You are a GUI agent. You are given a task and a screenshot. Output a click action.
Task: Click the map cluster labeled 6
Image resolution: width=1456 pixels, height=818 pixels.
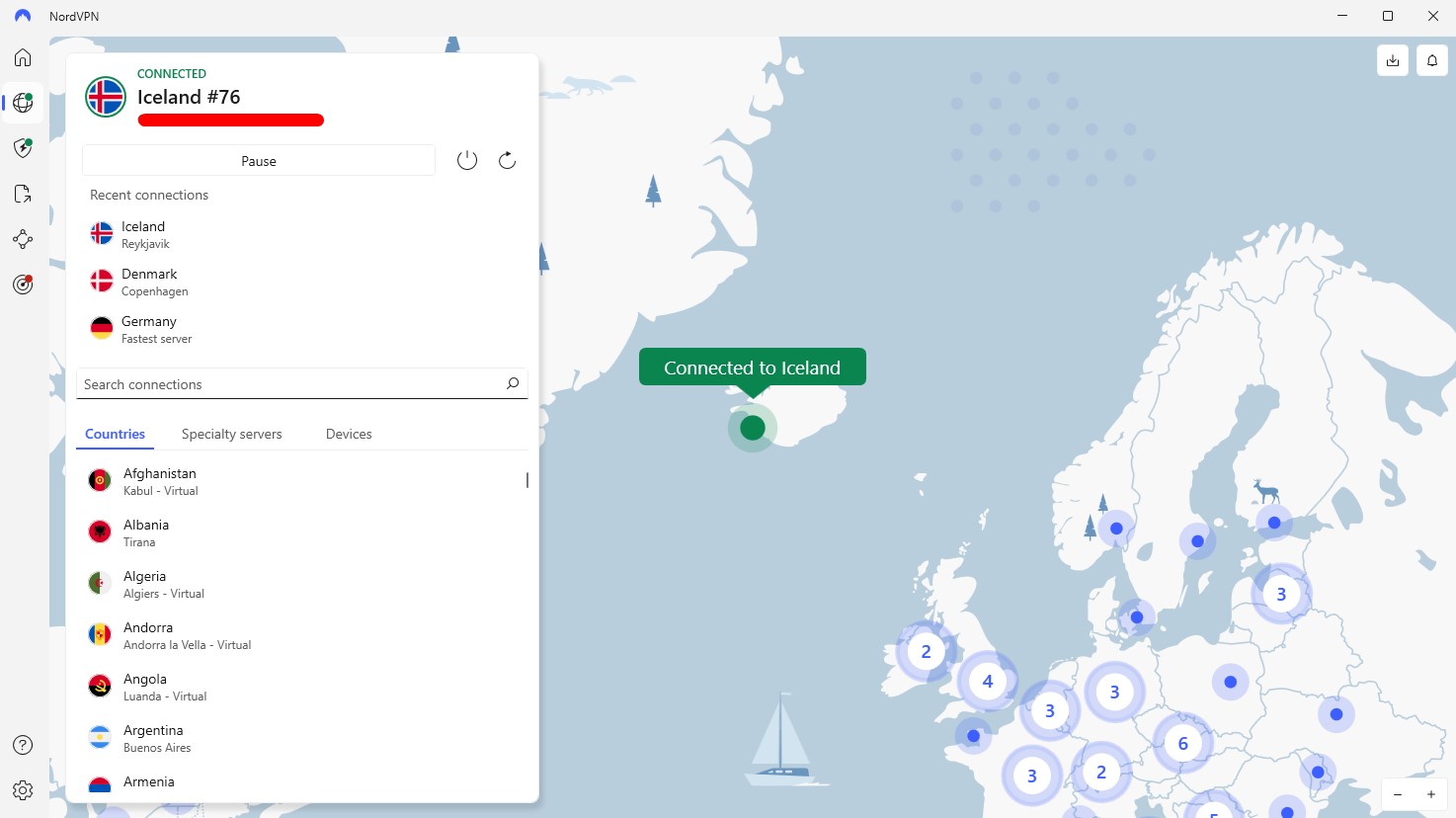click(1182, 743)
